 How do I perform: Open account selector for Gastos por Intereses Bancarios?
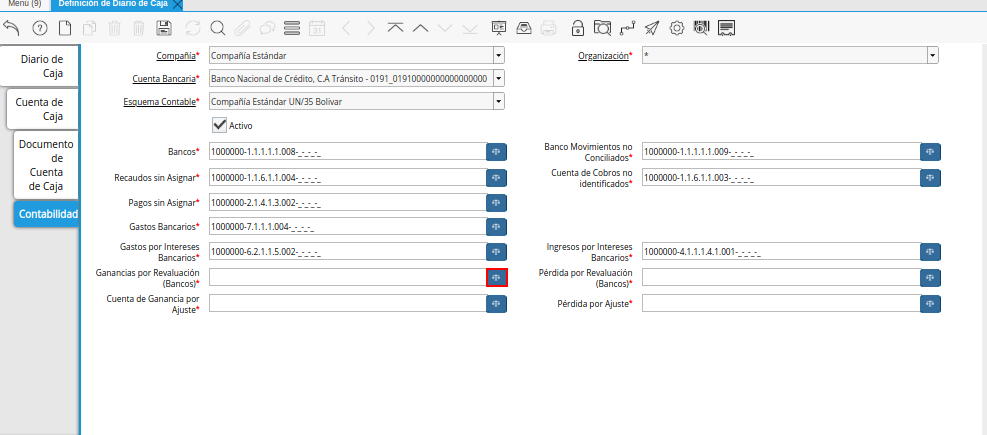pos(496,252)
